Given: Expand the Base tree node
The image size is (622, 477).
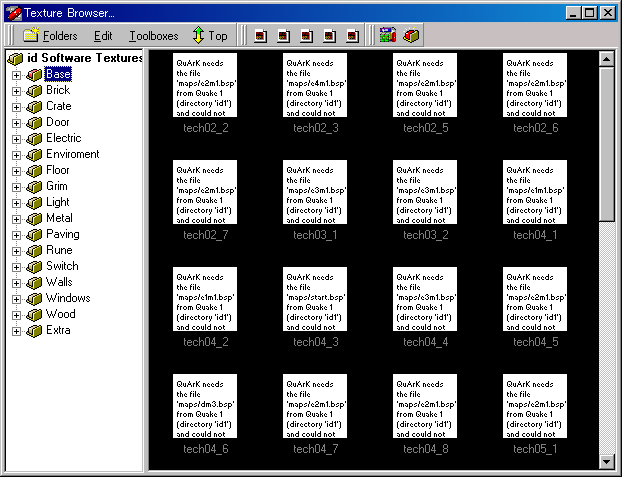Looking at the screenshot, I should coord(16,75).
